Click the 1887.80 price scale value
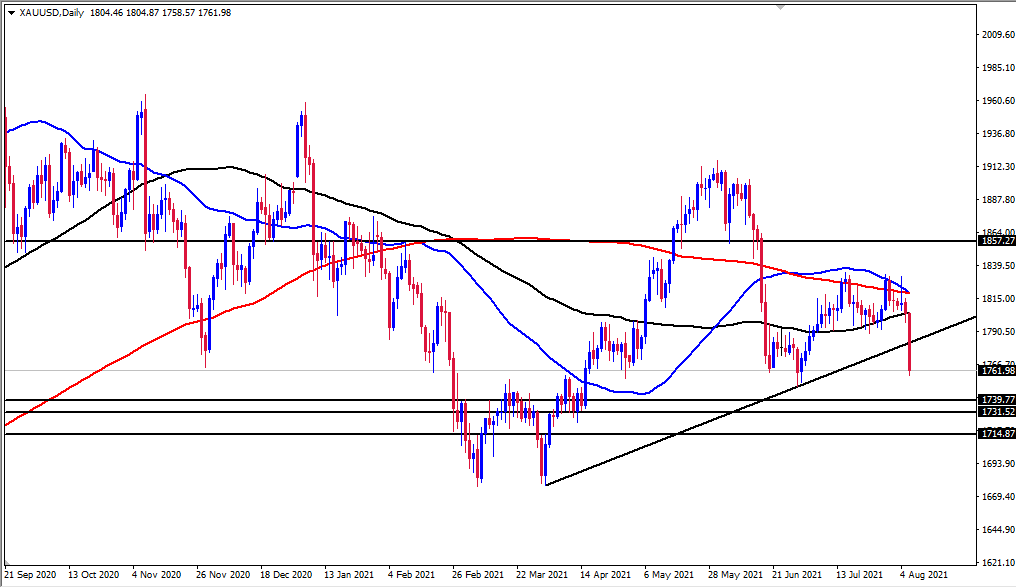Viewport: 1016px width, 588px height. click(x=999, y=200)
